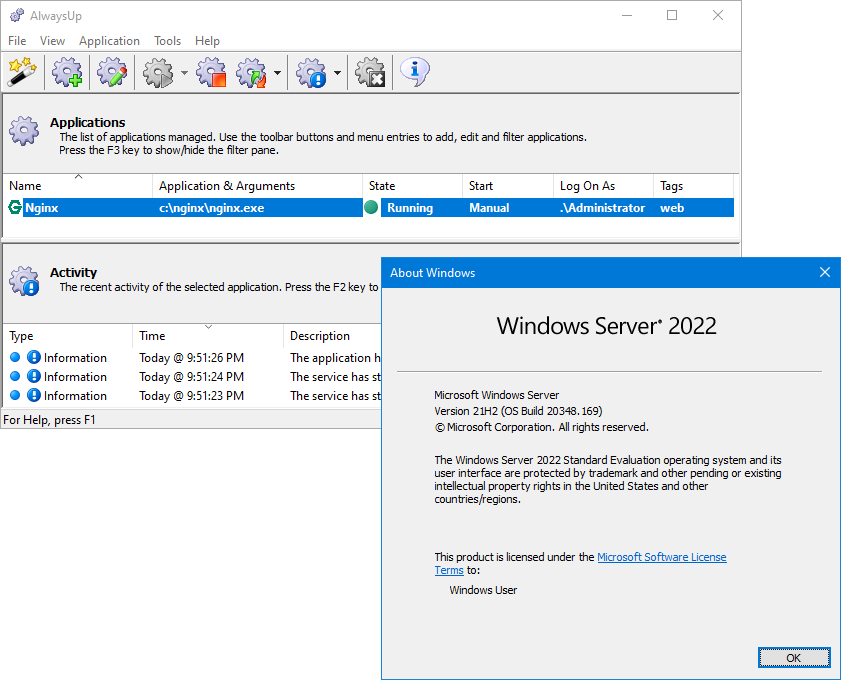
Task: Click the Manual start type cell
Action: pyautogui.click(x=489, y=208)
